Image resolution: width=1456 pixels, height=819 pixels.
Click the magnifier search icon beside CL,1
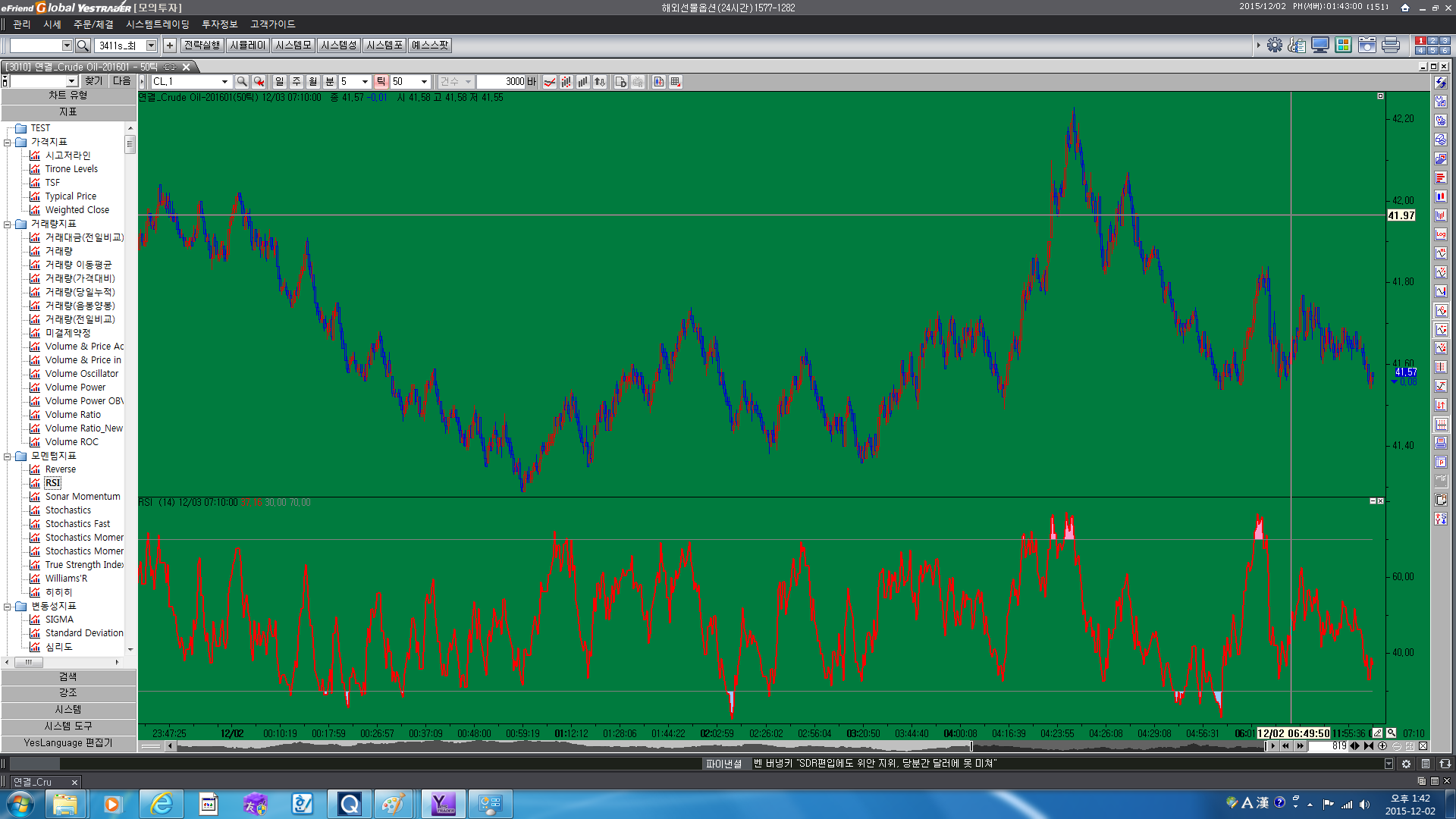pos(242,82)
